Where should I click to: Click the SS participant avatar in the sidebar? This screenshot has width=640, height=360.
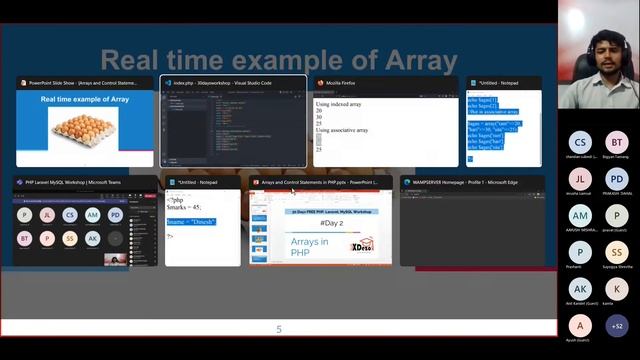pos(617,253)
